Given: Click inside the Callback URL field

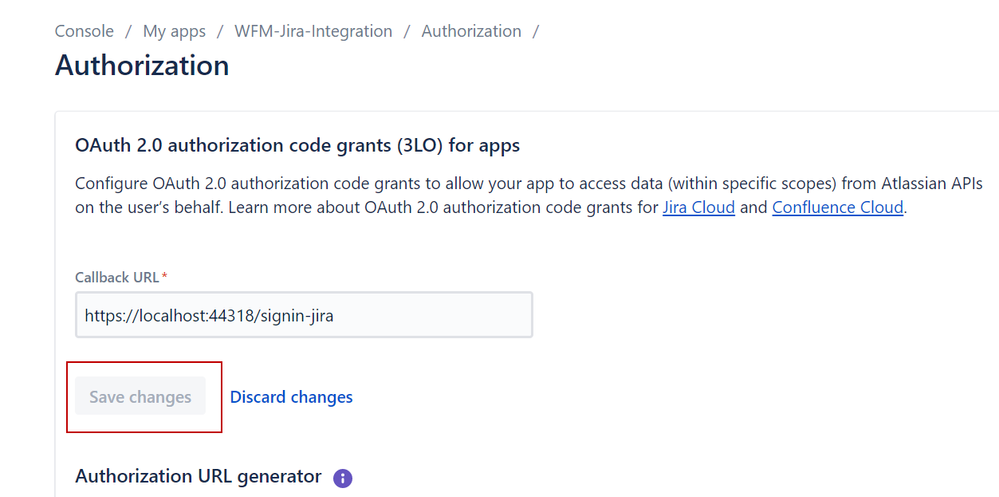Looking at the screenshot, I should [x=304, y=315].
